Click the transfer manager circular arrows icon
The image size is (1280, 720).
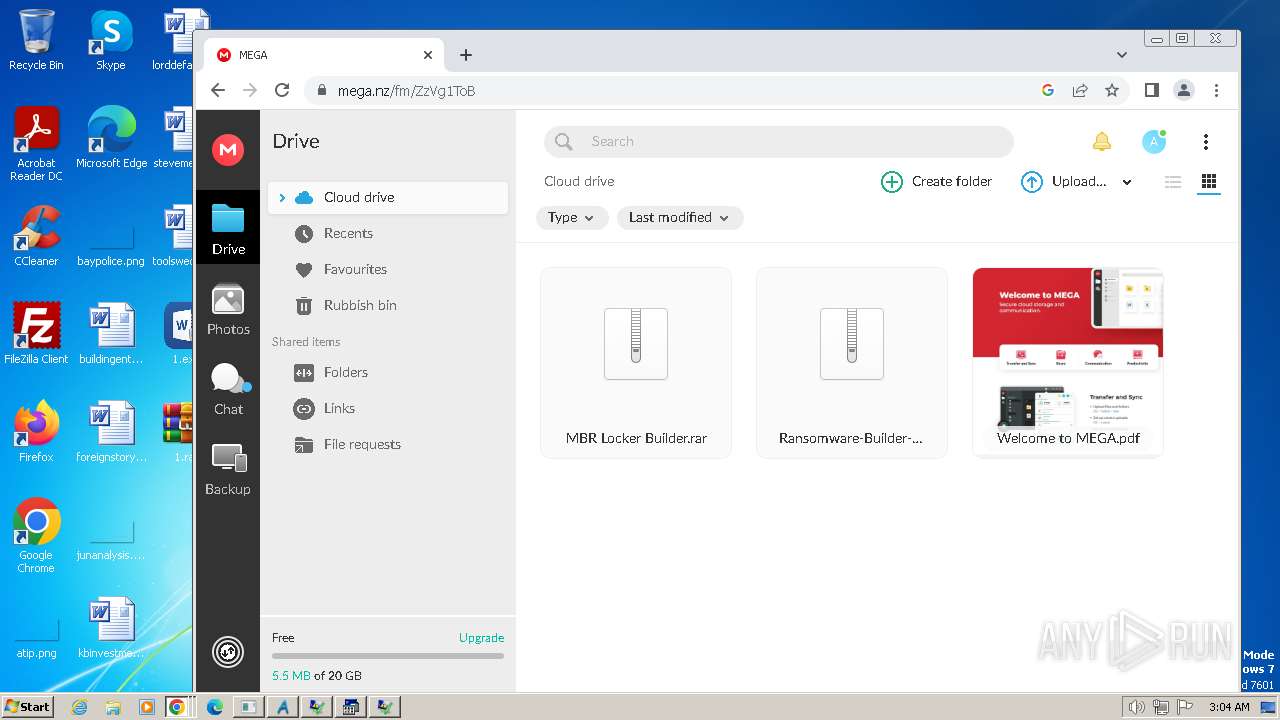click(228, 652)
